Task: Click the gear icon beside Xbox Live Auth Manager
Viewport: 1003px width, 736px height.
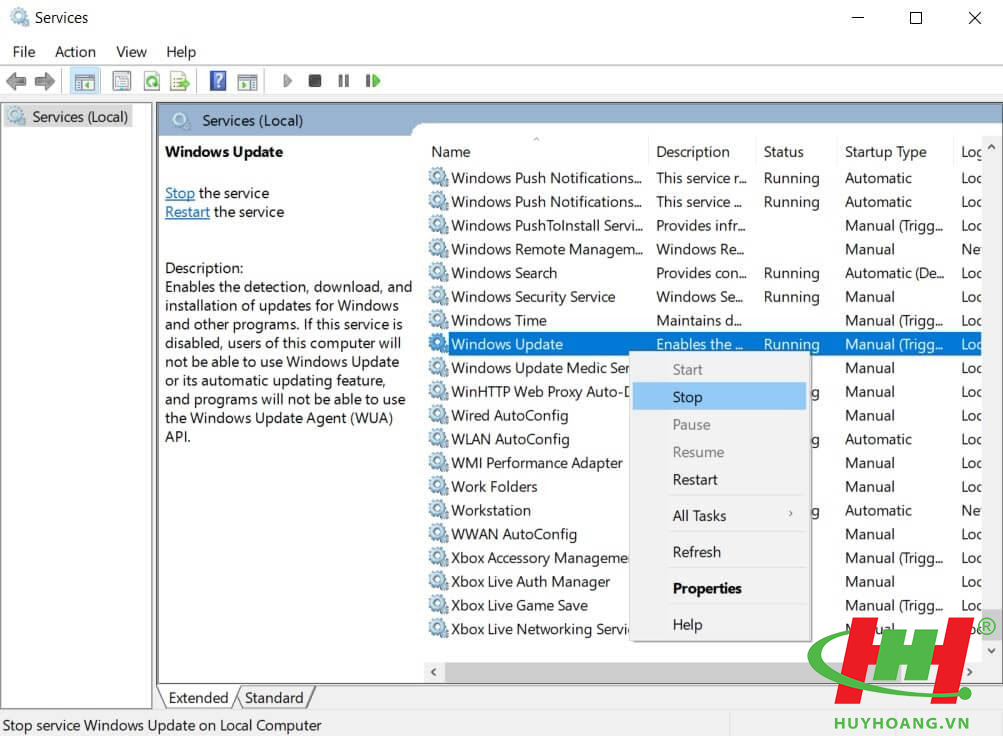Action: pyautogui.click(x=438, y=581)
